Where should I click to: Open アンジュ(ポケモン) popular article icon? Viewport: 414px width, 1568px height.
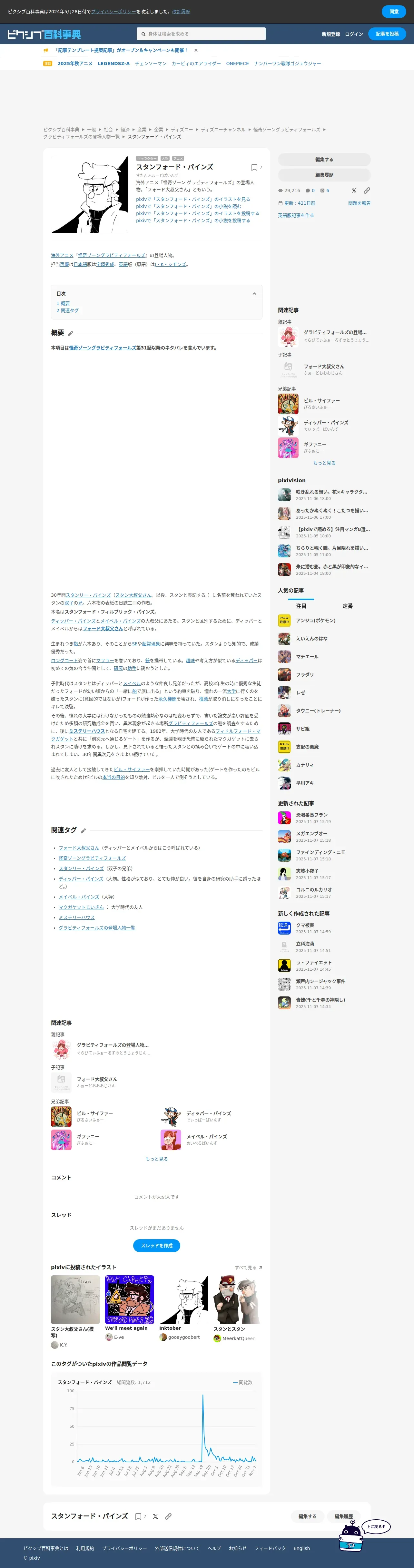click(284, 620)
